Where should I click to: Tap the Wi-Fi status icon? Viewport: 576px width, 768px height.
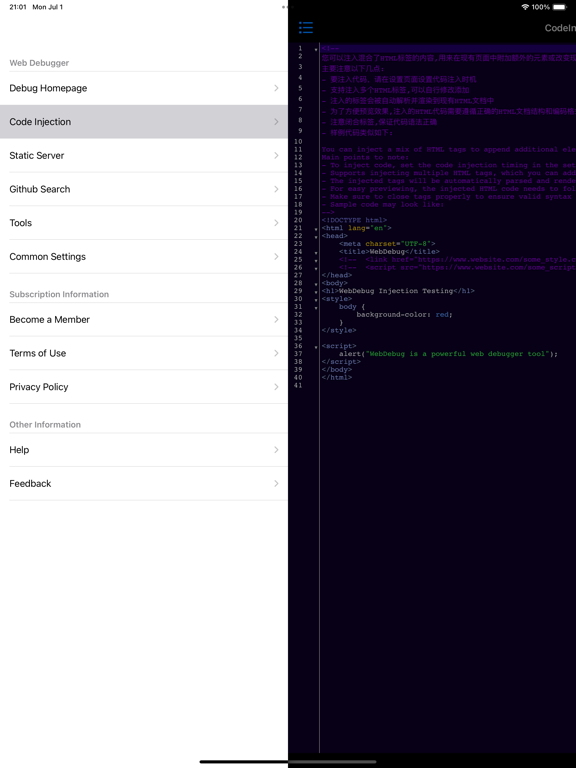tap(525, 7)
